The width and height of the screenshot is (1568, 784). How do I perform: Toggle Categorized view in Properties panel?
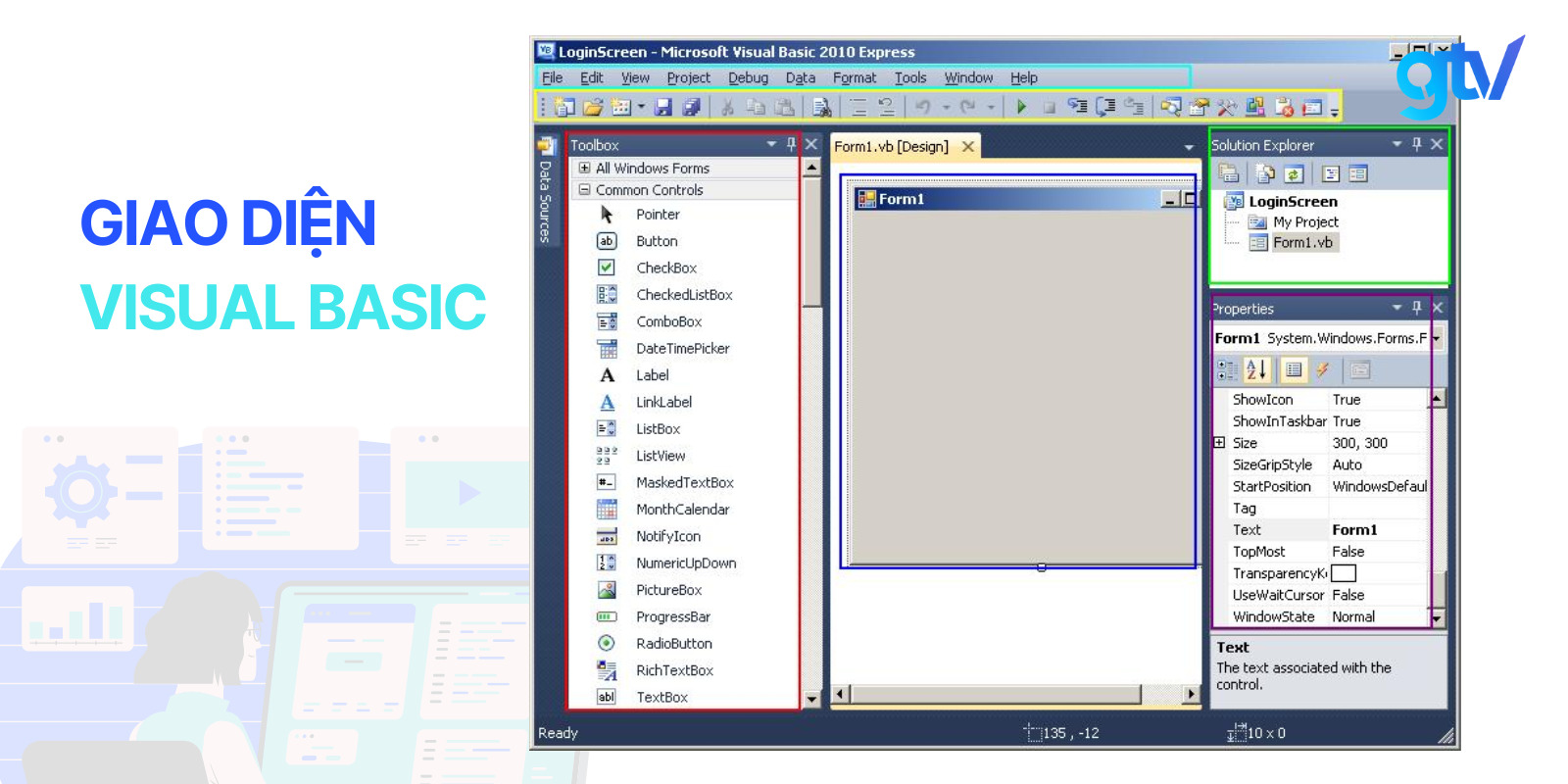pyautogui.click(x=1227, y=369)
